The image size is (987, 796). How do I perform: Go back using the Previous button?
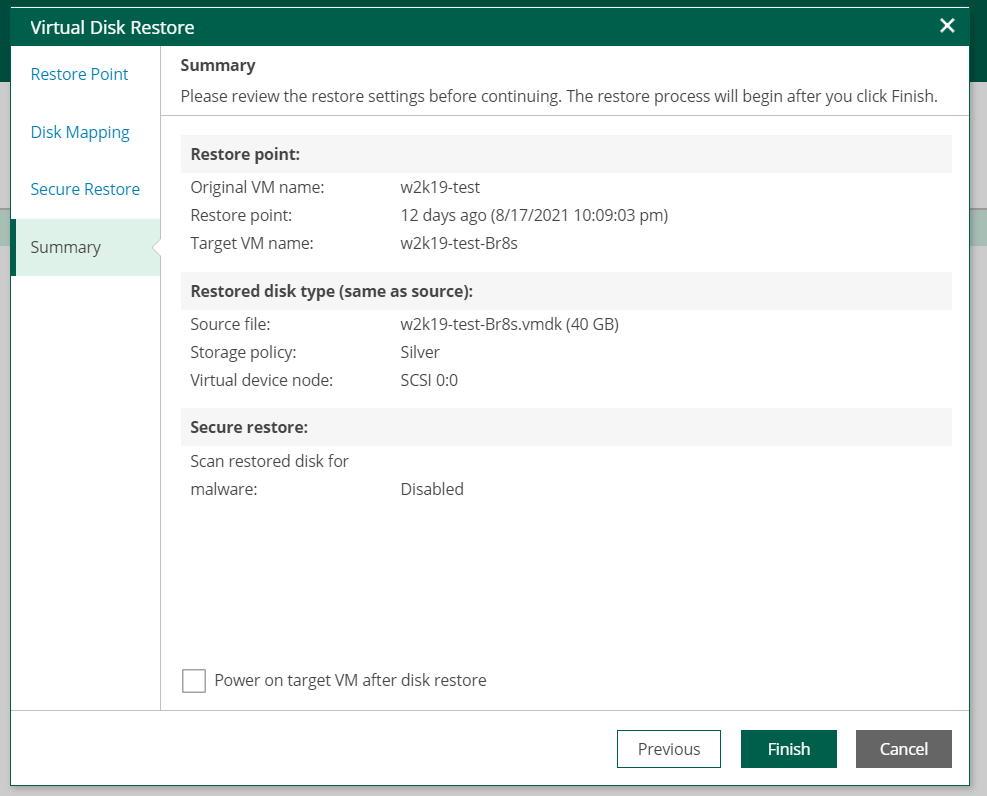(668, 749)
